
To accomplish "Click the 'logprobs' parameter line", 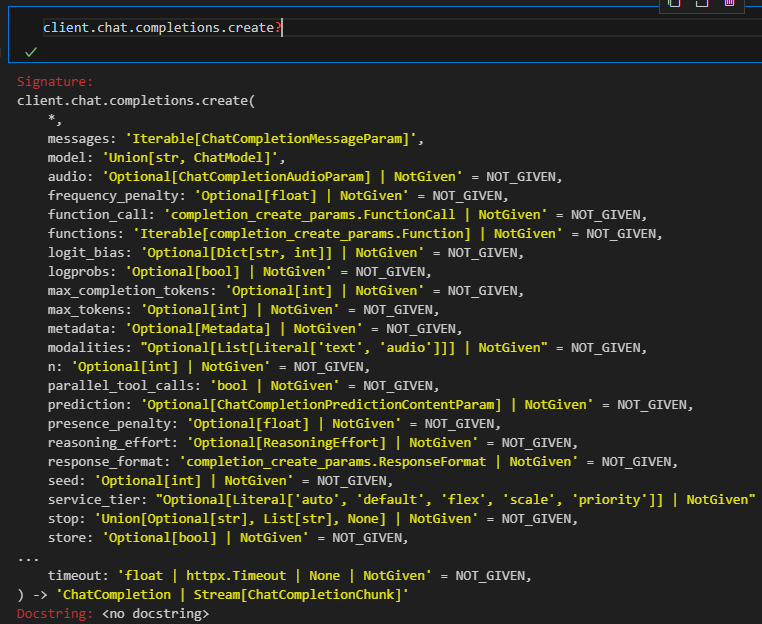I will (x=240, y=272).
